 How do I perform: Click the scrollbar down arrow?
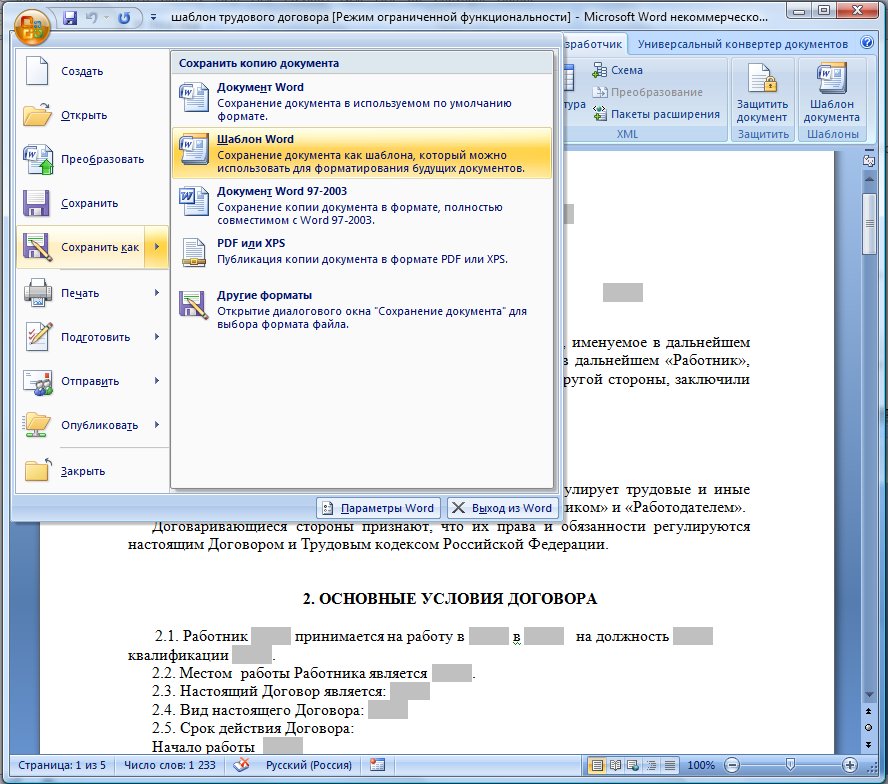pos(869,694)
